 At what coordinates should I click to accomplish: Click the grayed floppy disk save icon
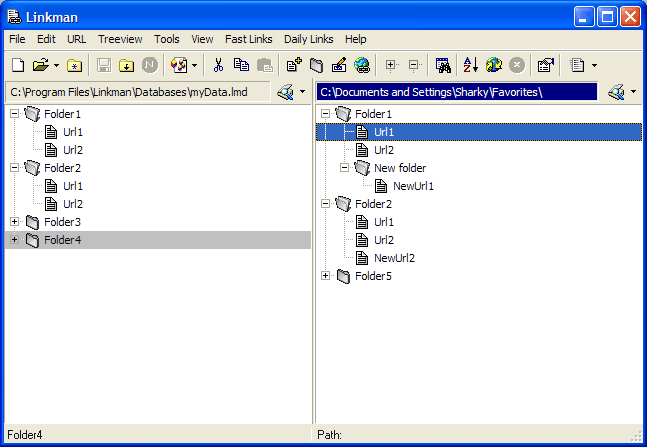point(104,65)
